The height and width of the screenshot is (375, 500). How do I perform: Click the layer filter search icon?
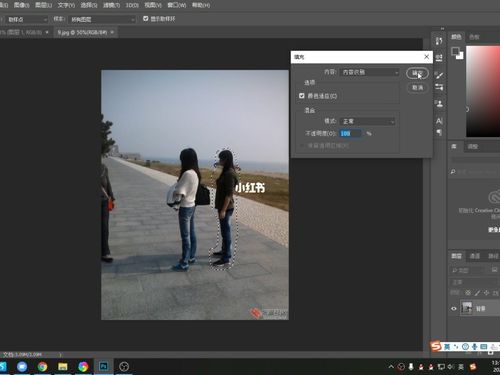(x=454, y=270)
